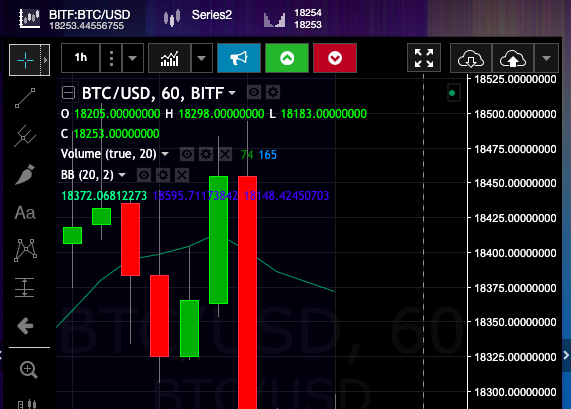This screenshot has width=571, height=409.
Task: Toggle visibility eye for BTC/USD series
Action: coord(254,92)
